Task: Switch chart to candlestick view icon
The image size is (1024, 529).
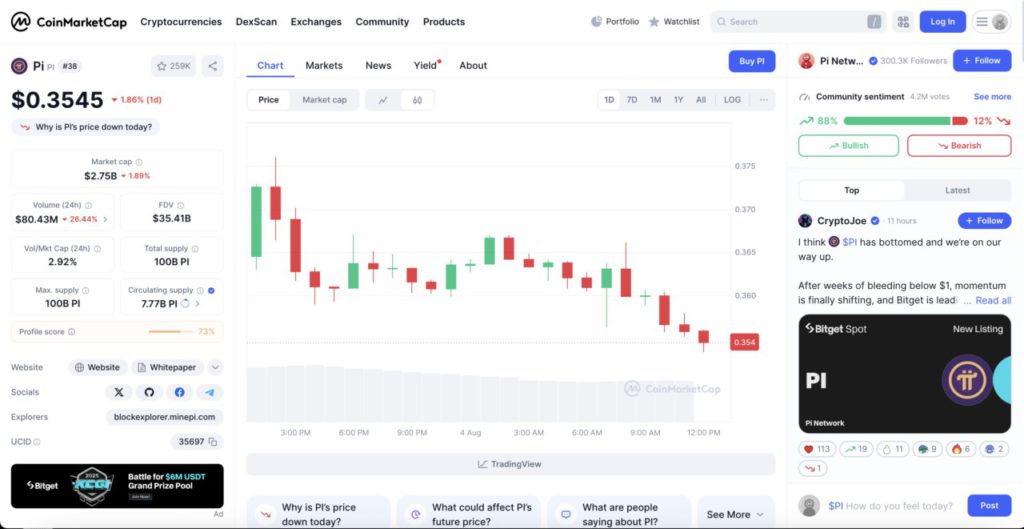Action: click(x=417, y=100)
